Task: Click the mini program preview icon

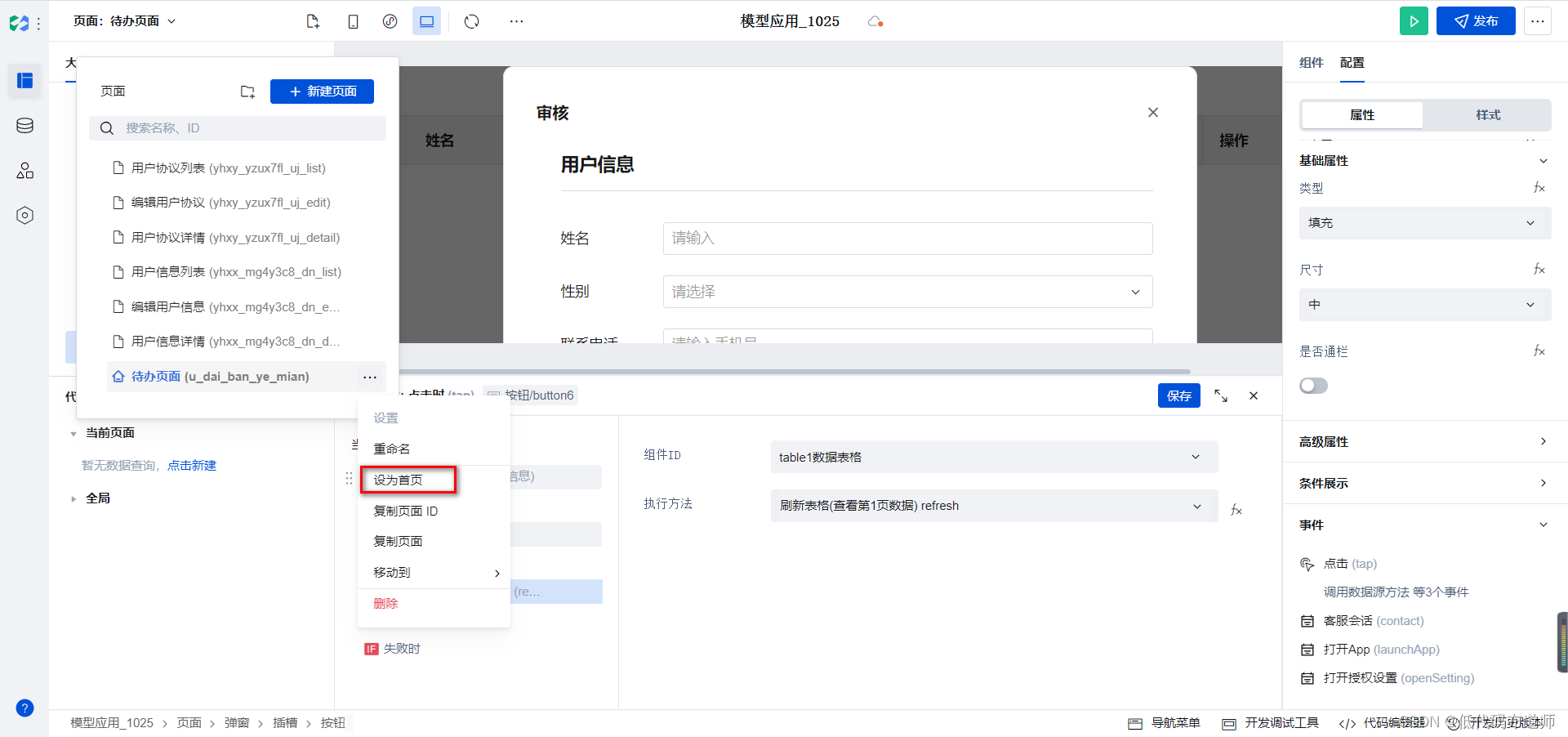Action: (x=390, y=21)
